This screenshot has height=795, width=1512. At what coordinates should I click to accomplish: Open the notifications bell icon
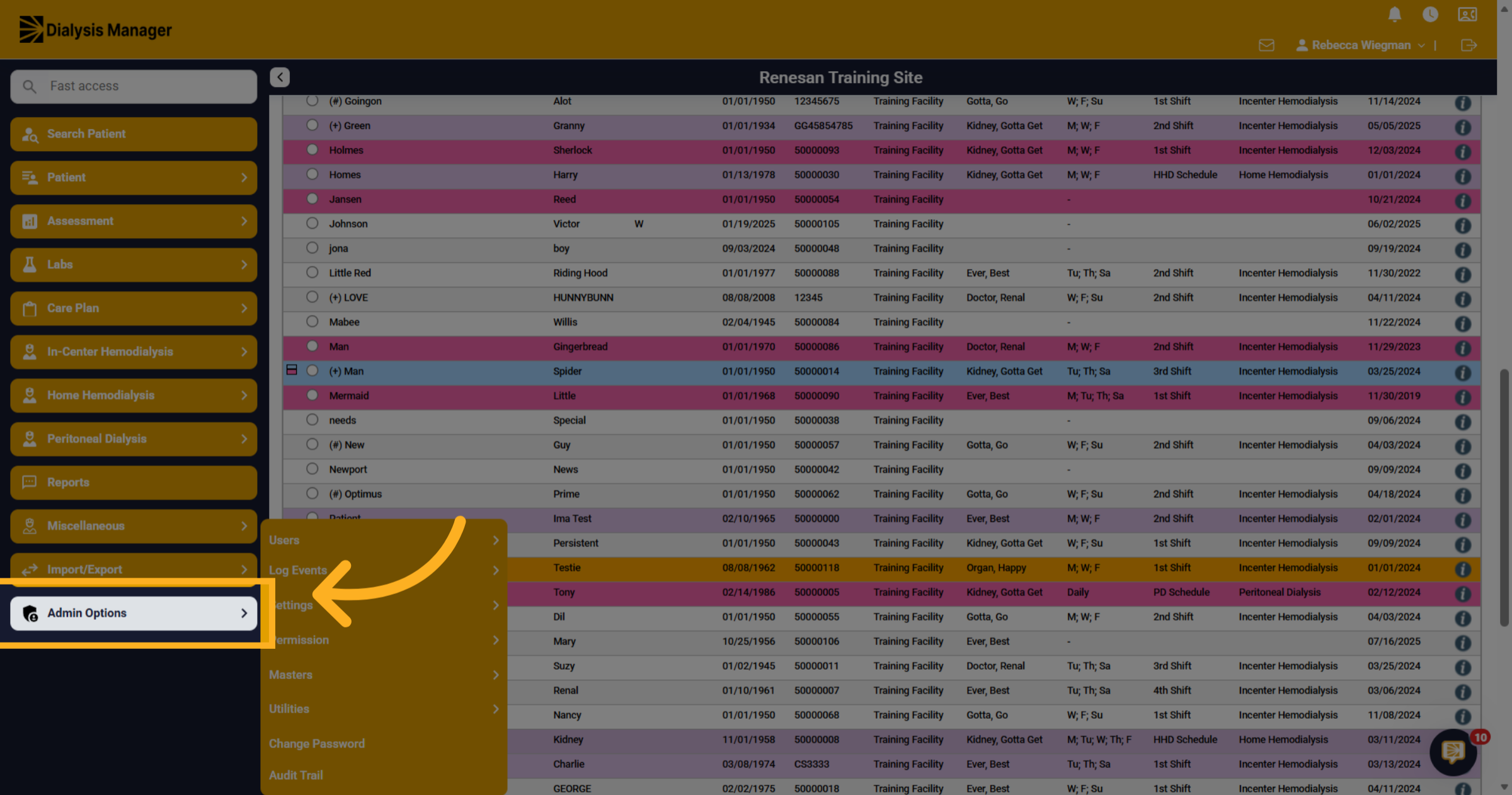pos(1395,14)
